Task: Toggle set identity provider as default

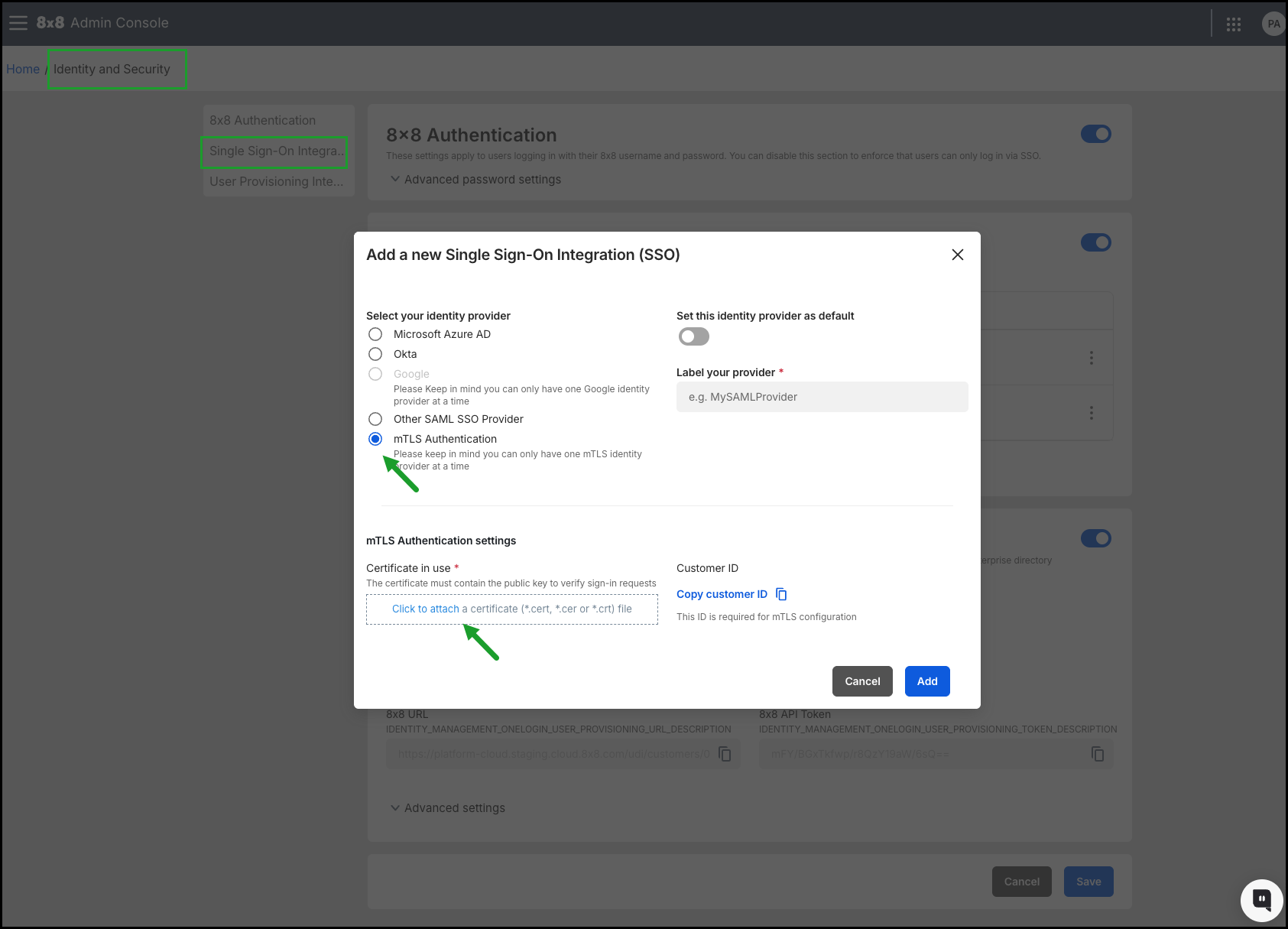Action: coord(694,336)
